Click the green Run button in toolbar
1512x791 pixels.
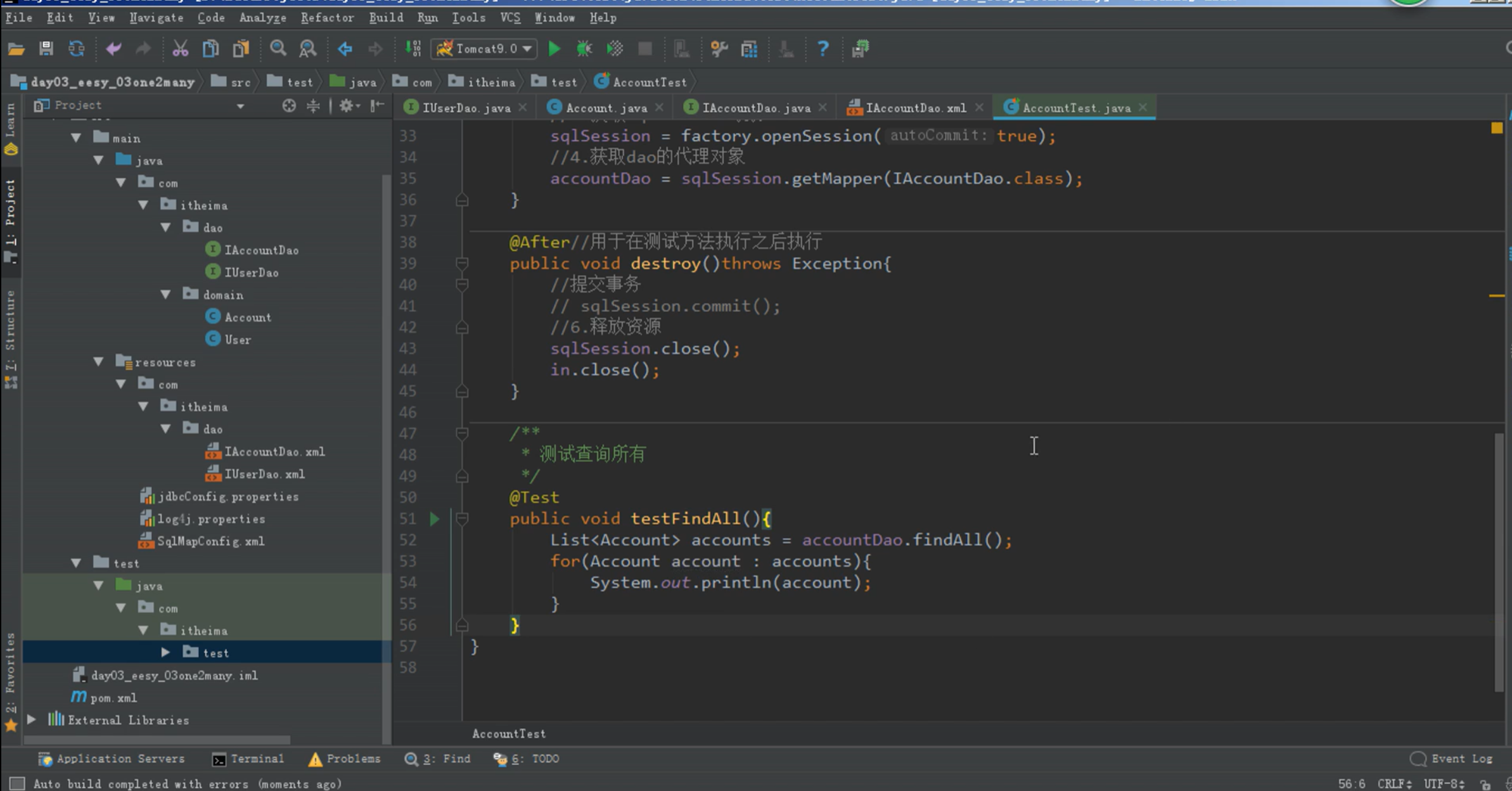pyautogui.click(x=554, y=49)
